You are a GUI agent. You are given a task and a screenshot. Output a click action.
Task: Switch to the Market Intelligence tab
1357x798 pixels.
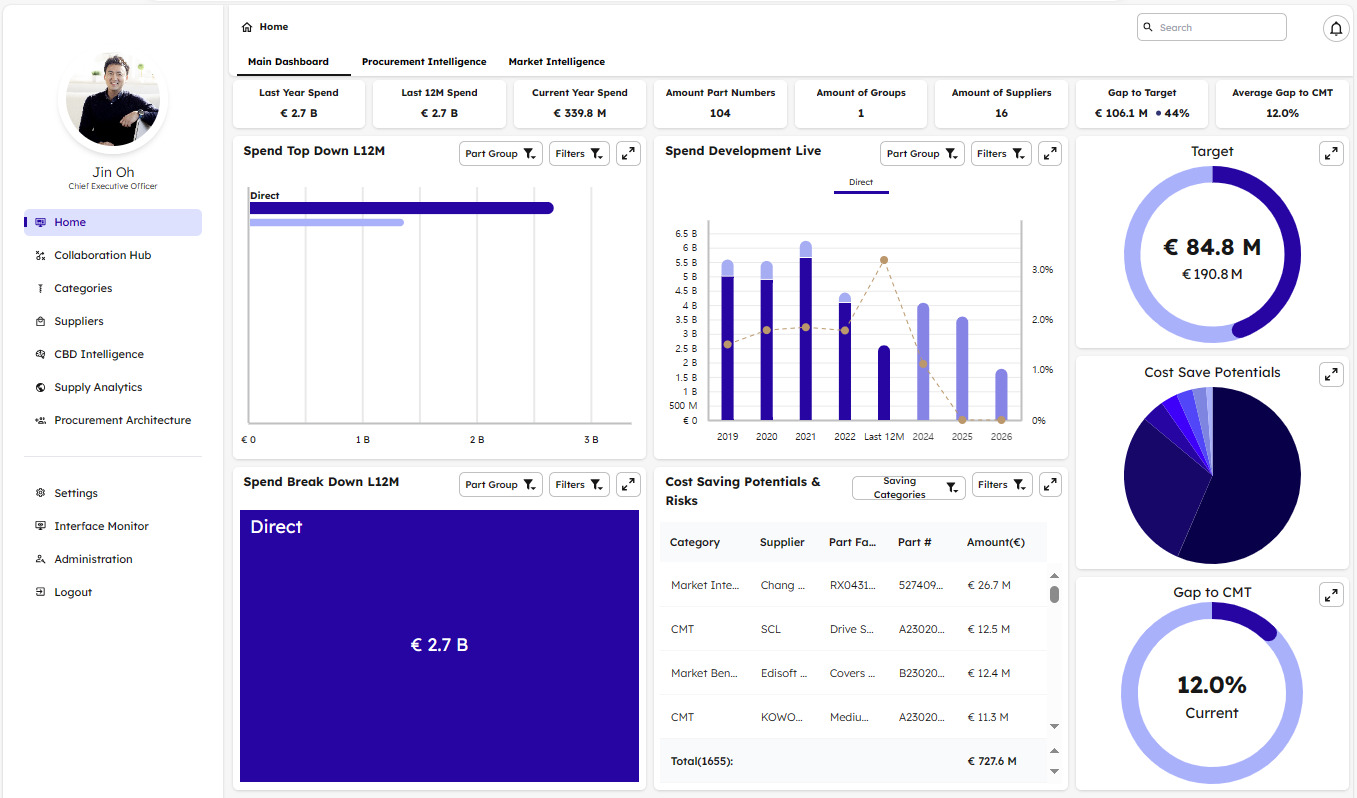click(556, 62)
